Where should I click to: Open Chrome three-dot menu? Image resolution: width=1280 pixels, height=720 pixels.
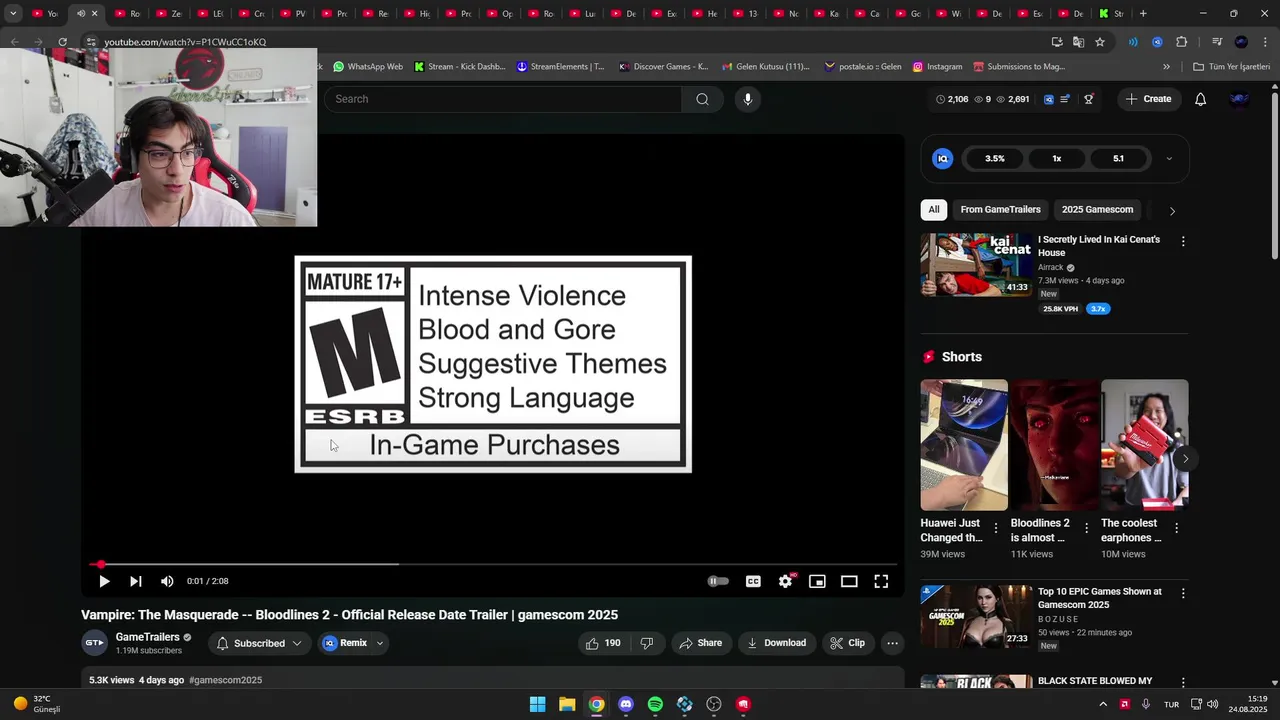coord(1264,42)
